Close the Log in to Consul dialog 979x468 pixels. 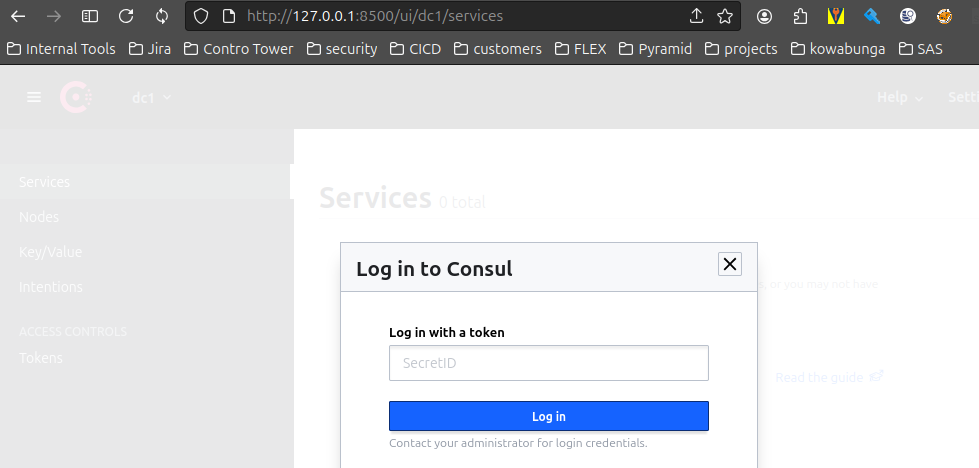click(x=730, y=264)
